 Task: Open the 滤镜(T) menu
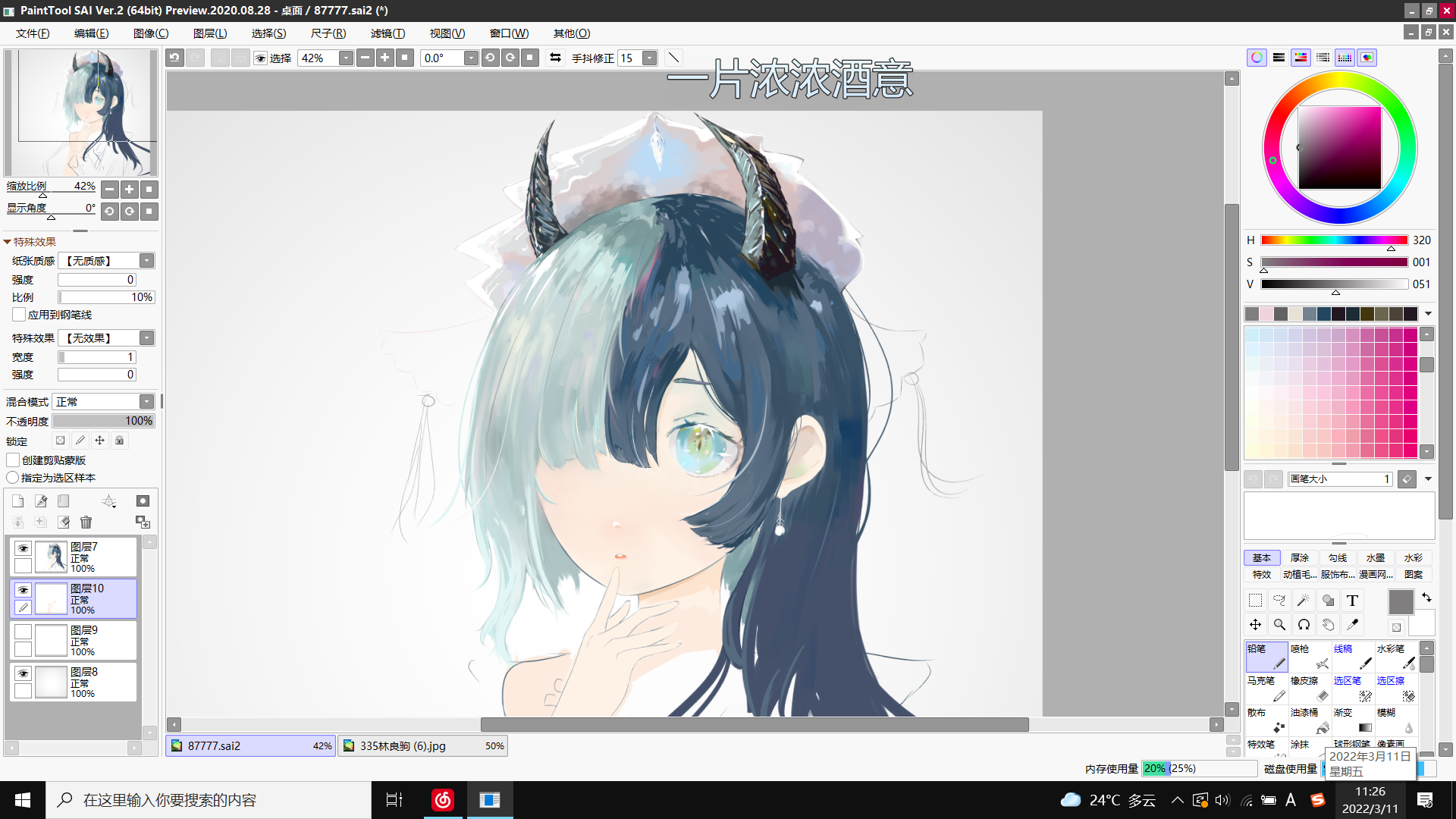(388, 33)
